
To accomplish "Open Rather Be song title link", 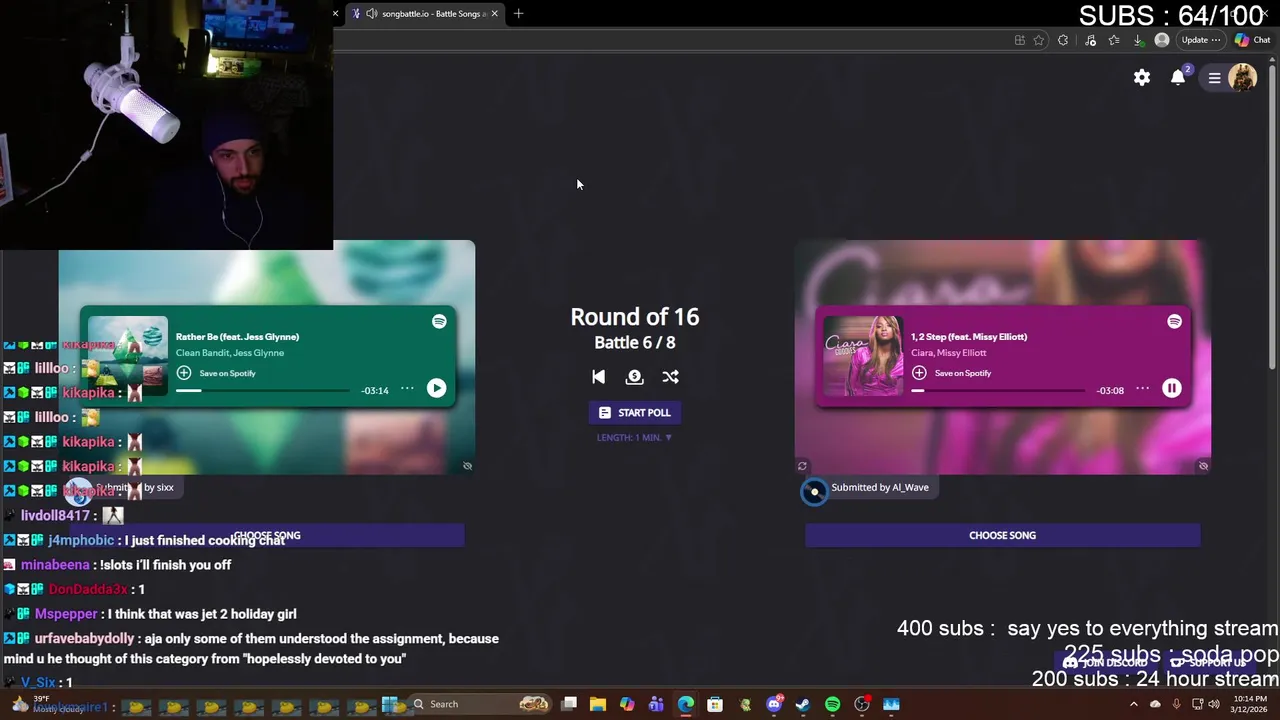I will pos(237,337).
